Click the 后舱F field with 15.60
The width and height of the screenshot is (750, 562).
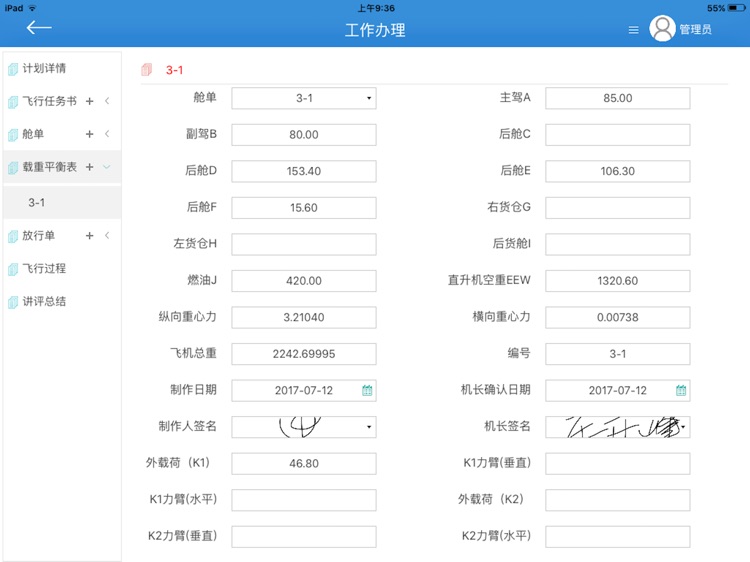pyautogui.click(x=304, y=208)
